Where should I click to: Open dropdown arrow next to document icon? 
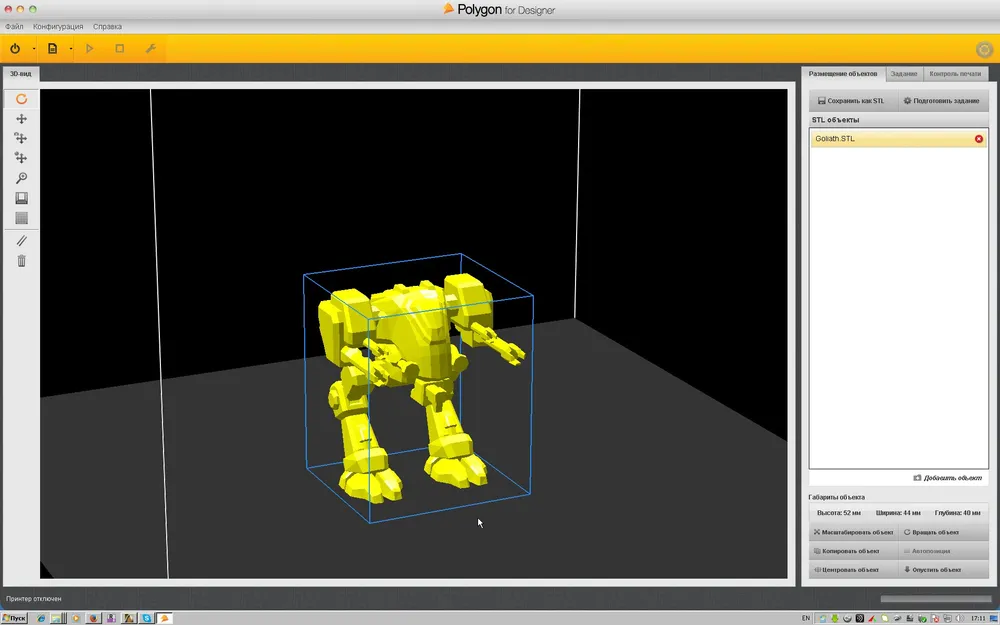pyautogui.click(x=70, y=48)
